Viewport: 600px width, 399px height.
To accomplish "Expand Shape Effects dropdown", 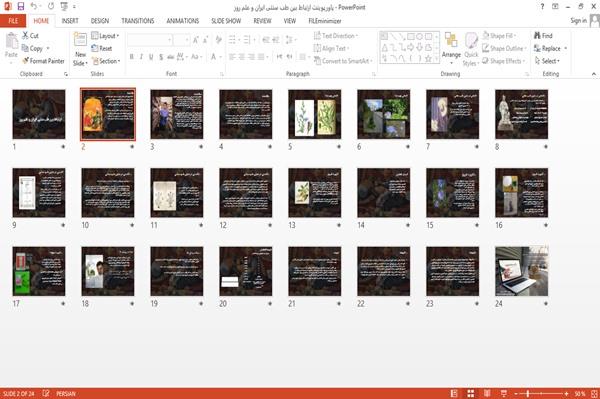I will 504,61.
